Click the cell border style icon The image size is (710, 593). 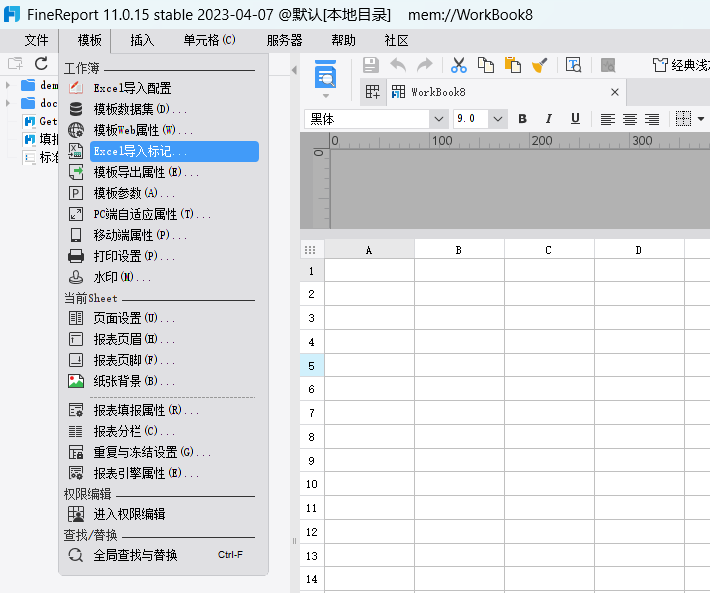pyautogui.click(x=683, y=119)
